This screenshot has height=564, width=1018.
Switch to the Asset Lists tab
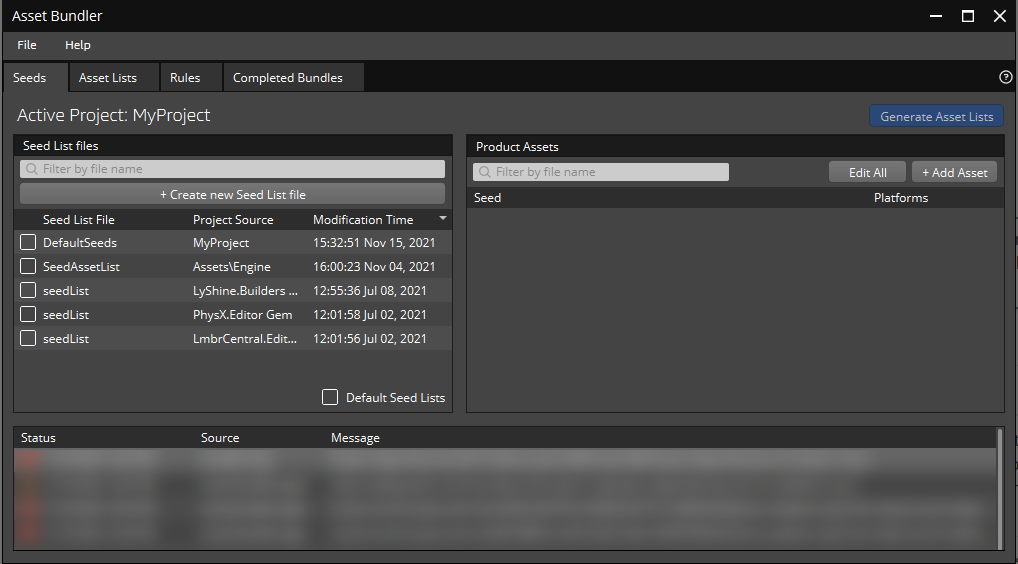(x=108, y=78)
